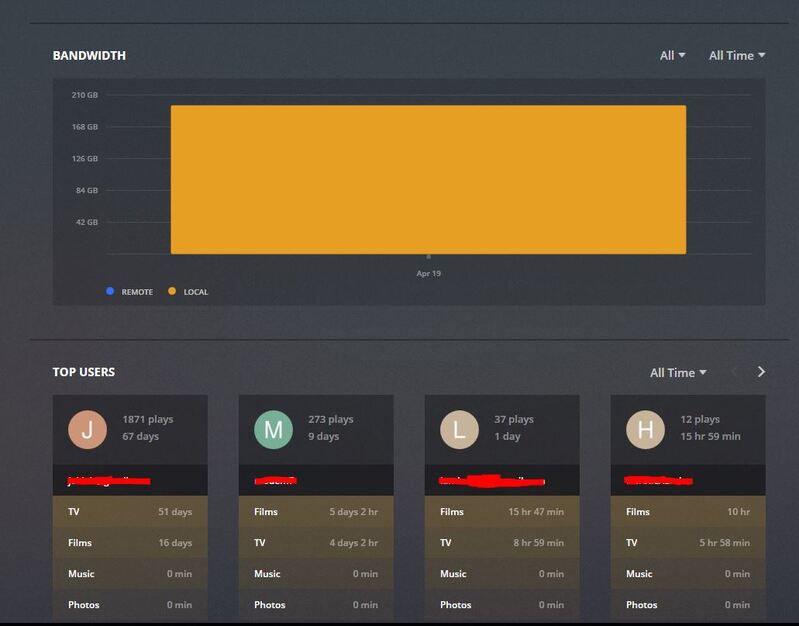The image size is (799, 626).
Task: Select Films row showing 15 hr 47 min
Action: [502, 511]
